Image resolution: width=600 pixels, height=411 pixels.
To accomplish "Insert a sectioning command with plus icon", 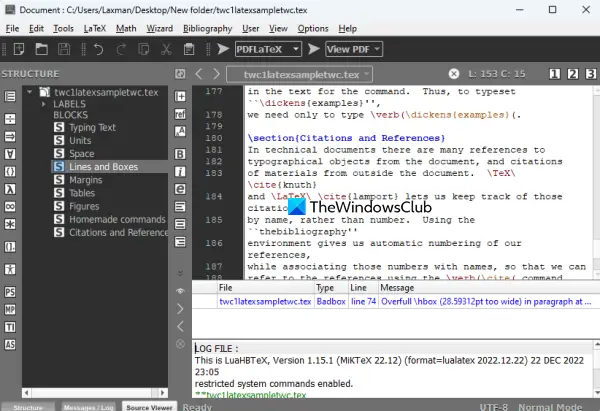I will [x=180, y=96].
